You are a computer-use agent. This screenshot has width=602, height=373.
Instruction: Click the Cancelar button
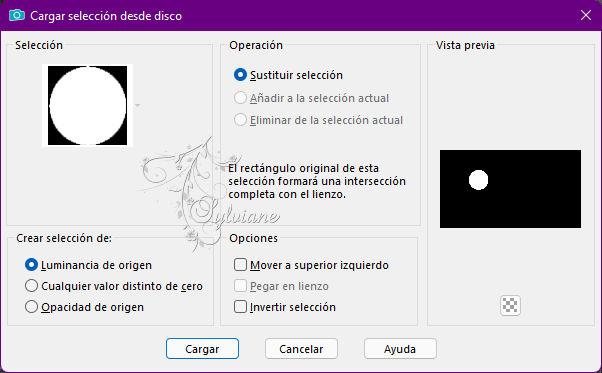pyautogui.click(x=301, y=349)
